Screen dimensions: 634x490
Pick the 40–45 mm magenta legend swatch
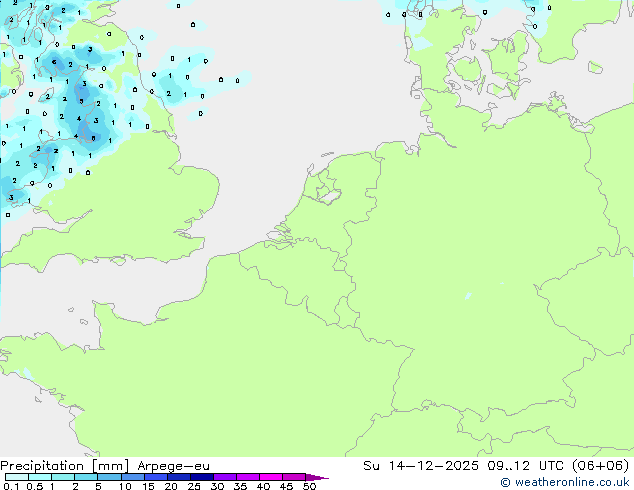(x=271, y=477)
